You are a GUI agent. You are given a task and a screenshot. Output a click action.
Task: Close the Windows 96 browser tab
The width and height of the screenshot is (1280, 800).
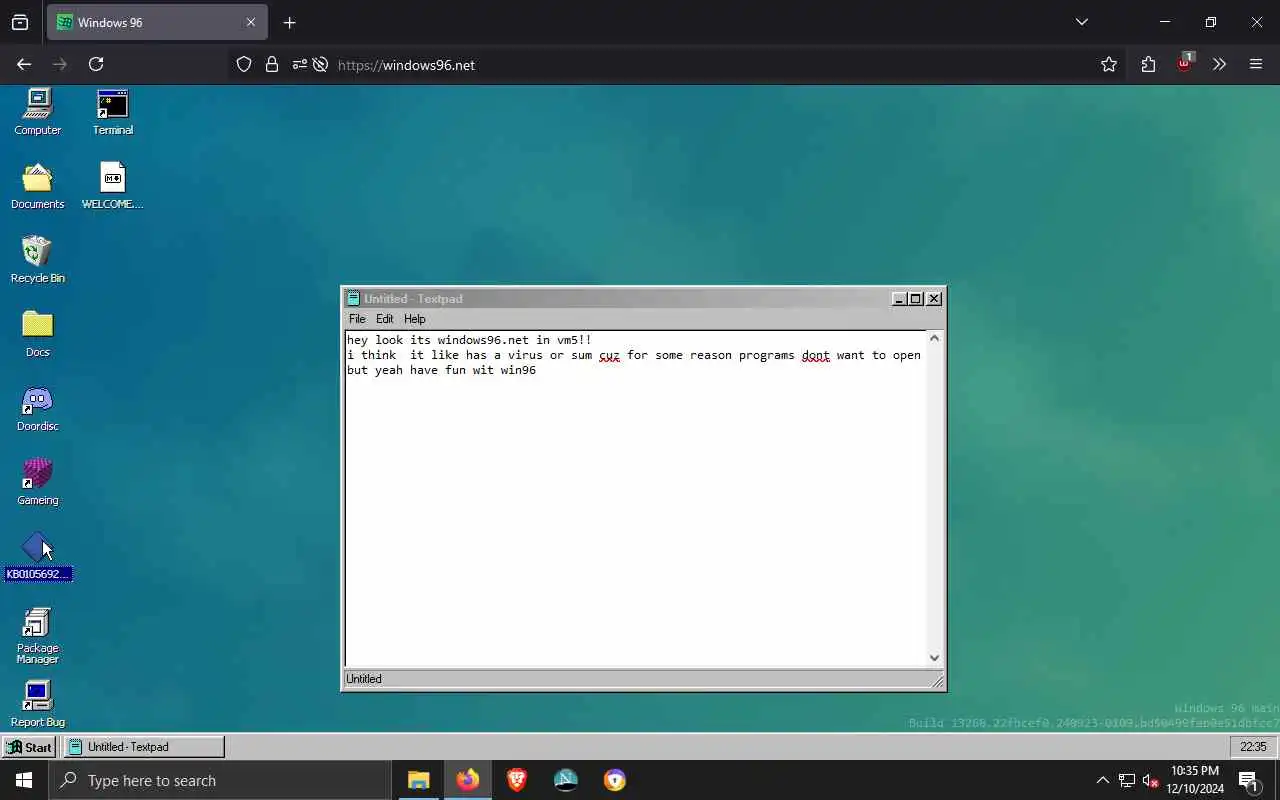[251, 22]
